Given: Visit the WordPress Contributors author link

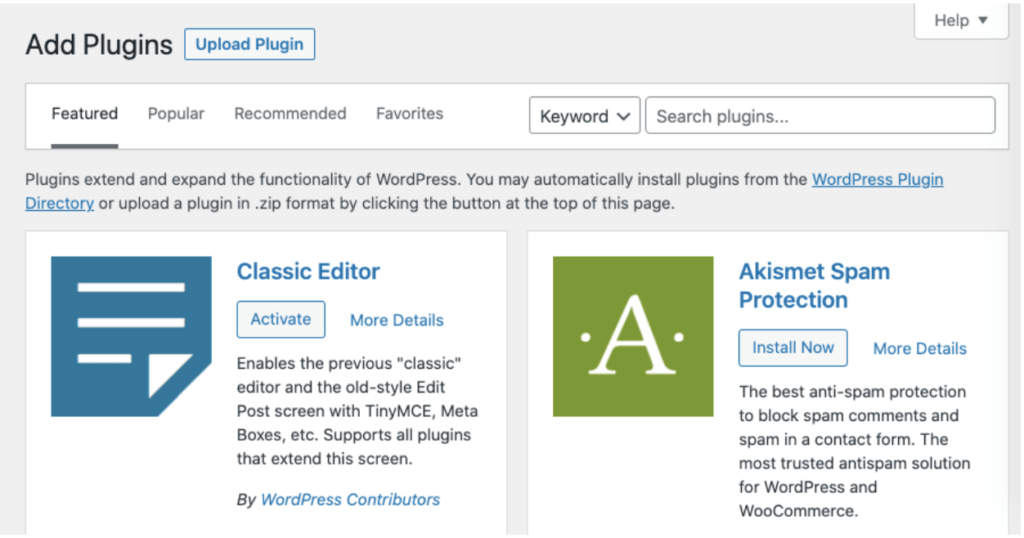Looking at the screenshot, I should pos(350,499).
